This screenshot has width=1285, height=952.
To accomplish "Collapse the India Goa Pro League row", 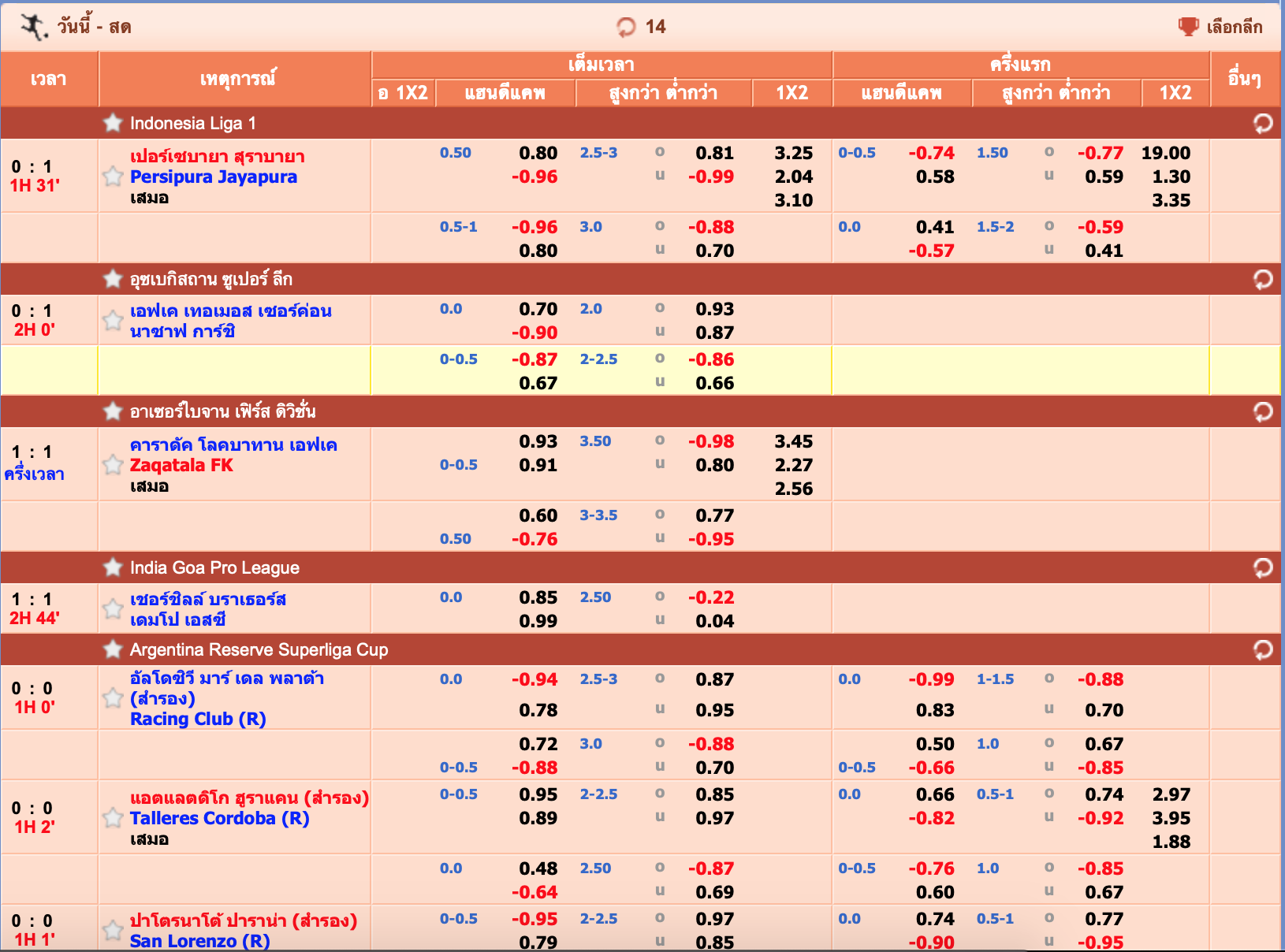I will [x=214, y=568].
